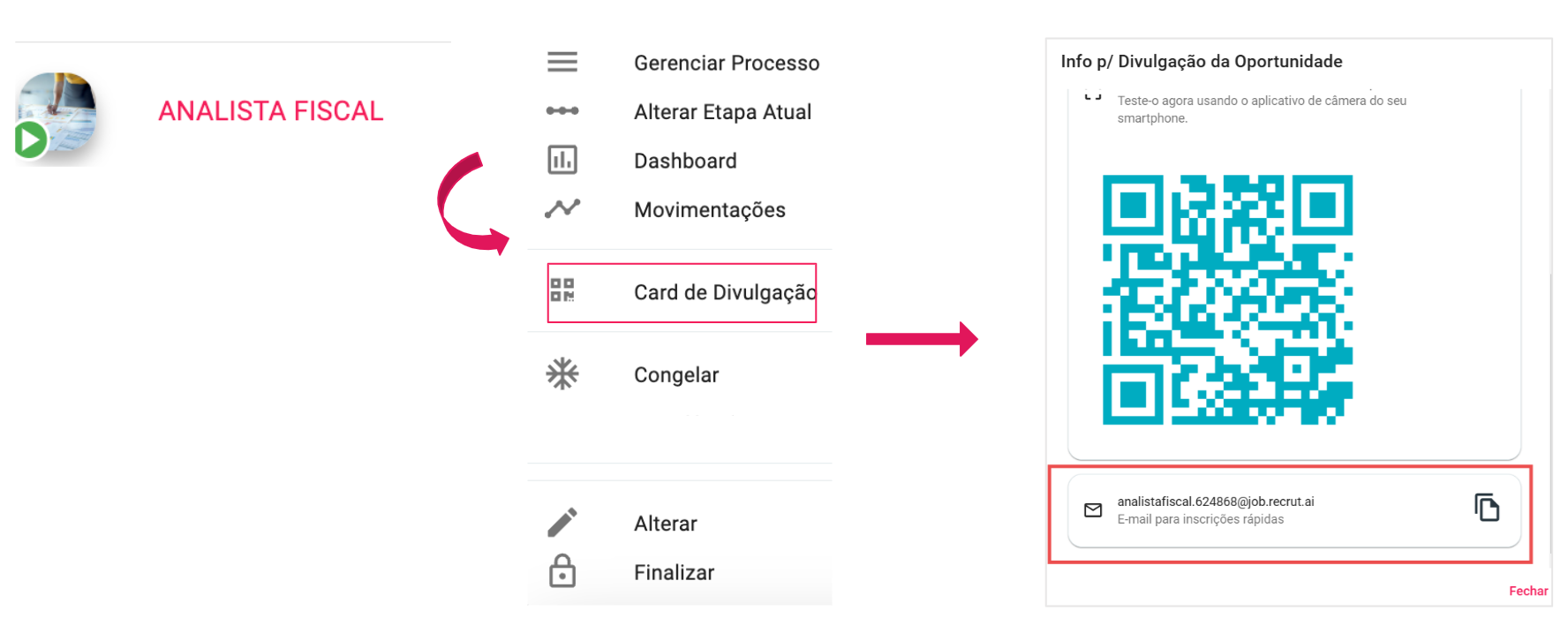
Task: Click the Alterar Etapa Atual steps icon
Action: pos(562,111)
